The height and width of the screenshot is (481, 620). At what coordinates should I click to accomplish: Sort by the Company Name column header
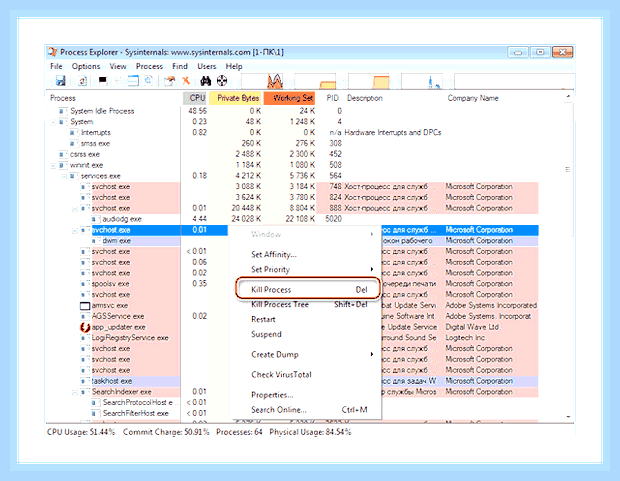pyautogui.click(x=473, y=98)
